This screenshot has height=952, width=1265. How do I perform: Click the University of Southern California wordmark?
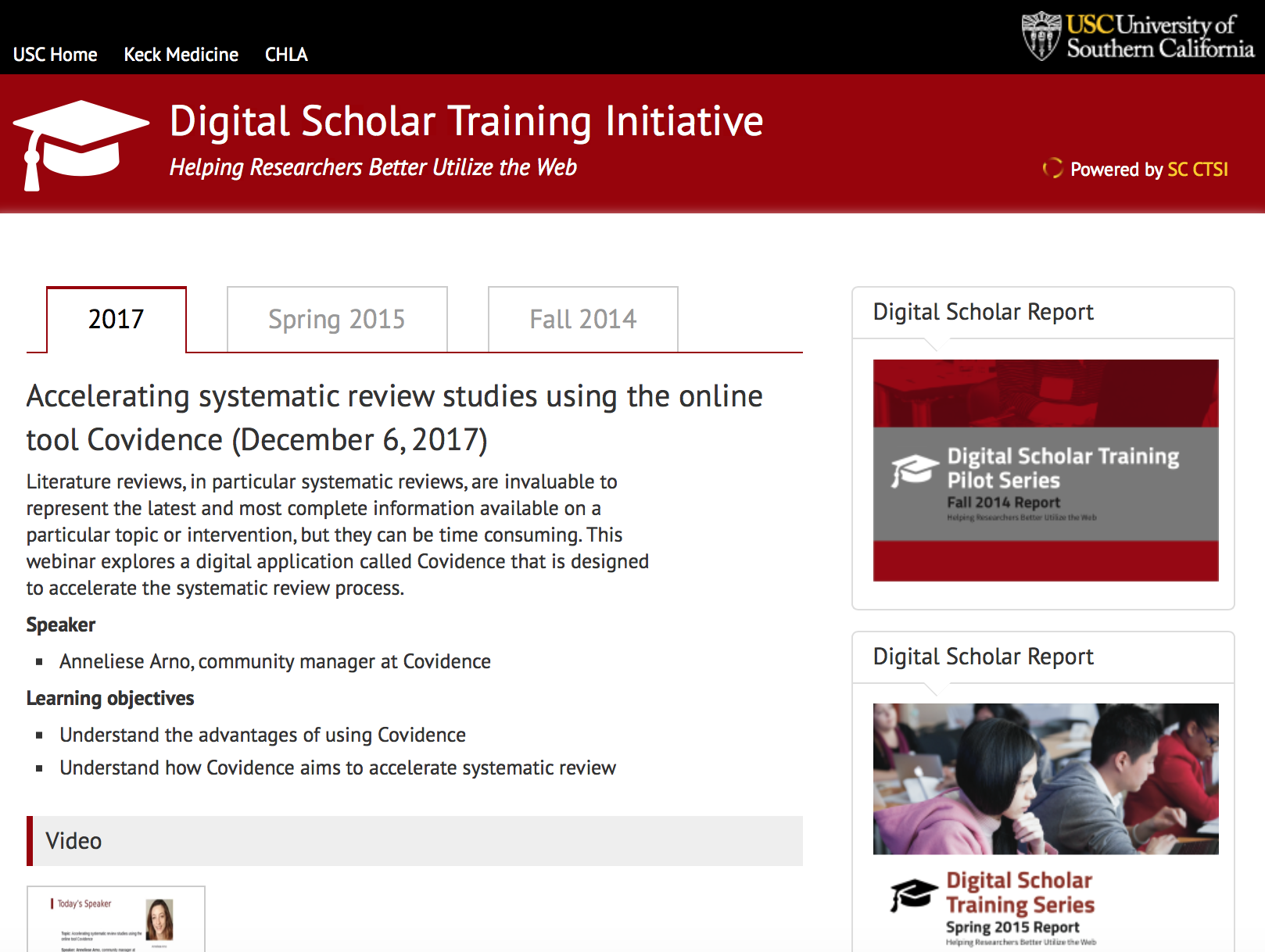(1159, 37)
